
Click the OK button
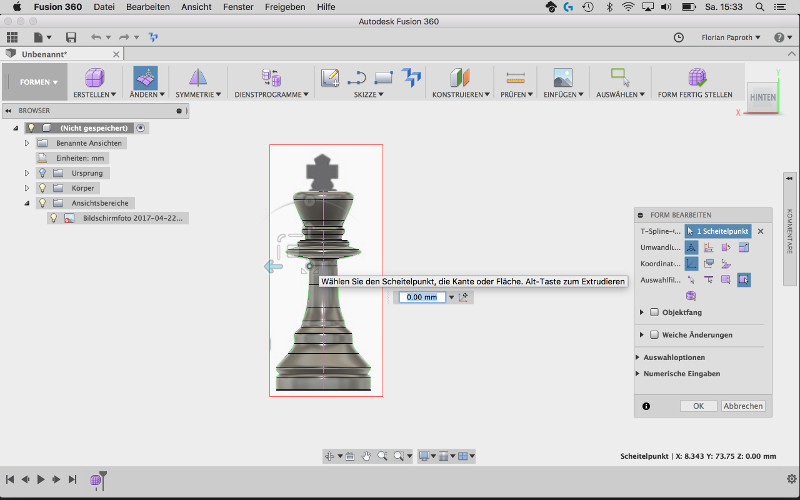[698, 406]
